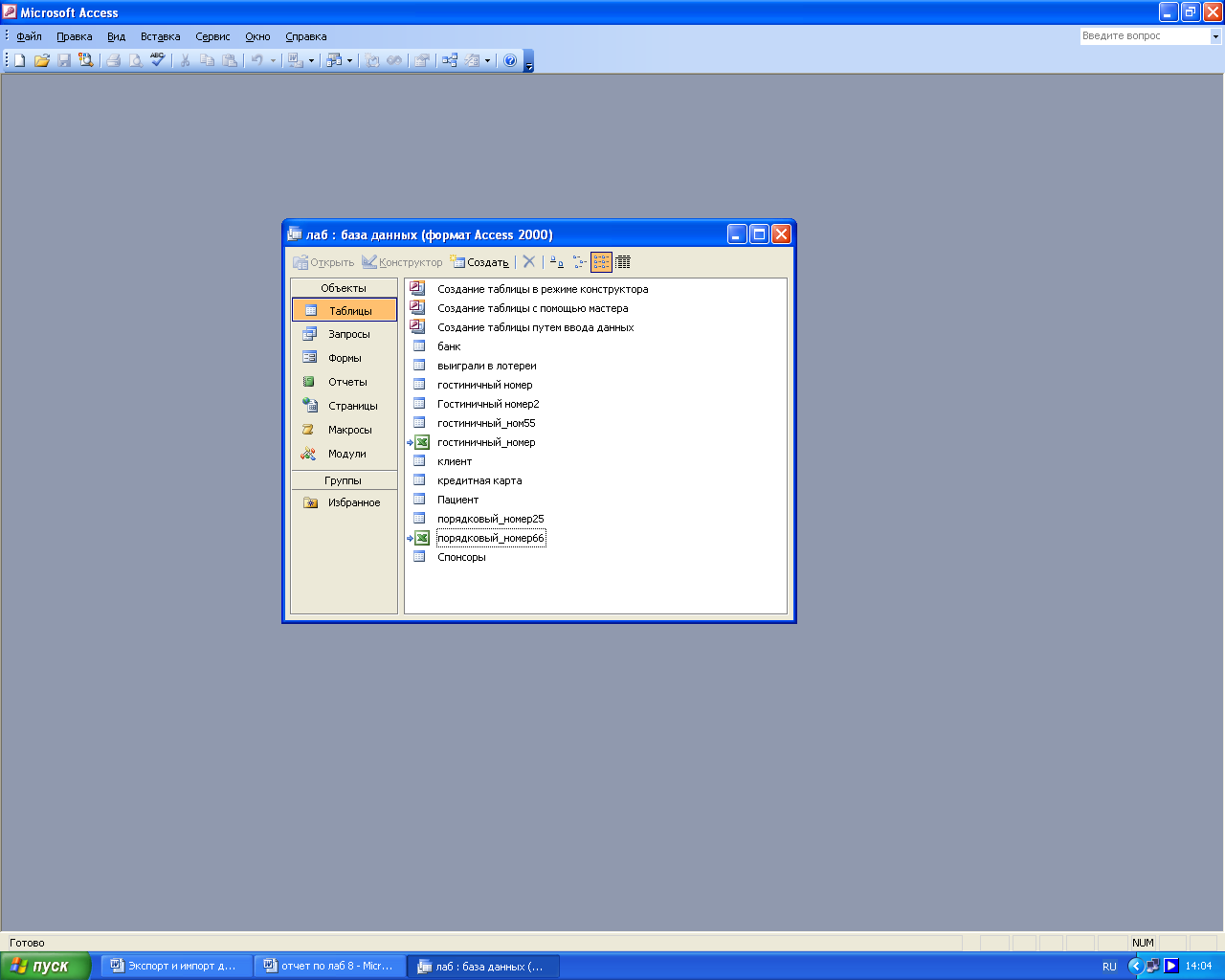Open the Избранное group
Viewport: 1225px width, 980px height.
coord(345,502)
